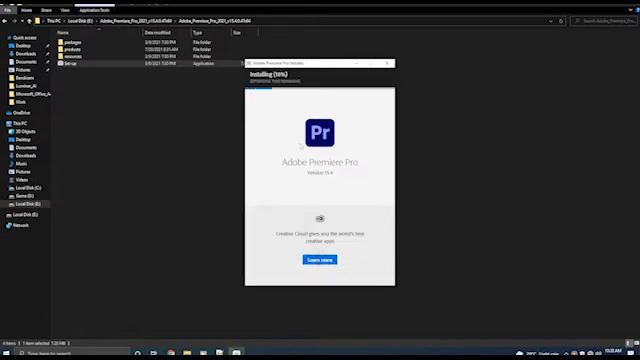Show hidden system tray icons arrow
This screenshot has width=640, height=360.
tap(566, 353)
